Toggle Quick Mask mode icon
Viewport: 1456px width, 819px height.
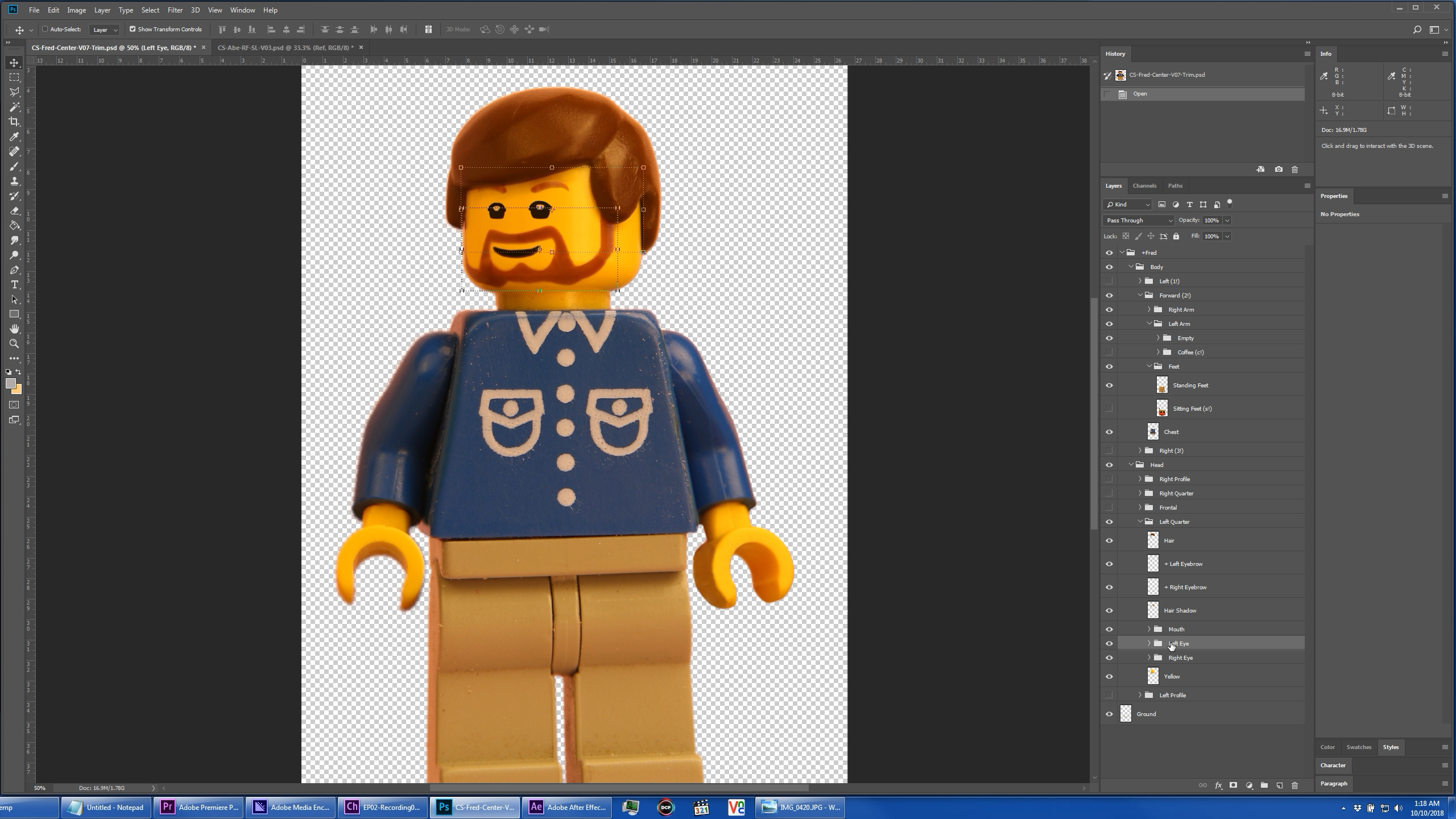click(14, 405)
